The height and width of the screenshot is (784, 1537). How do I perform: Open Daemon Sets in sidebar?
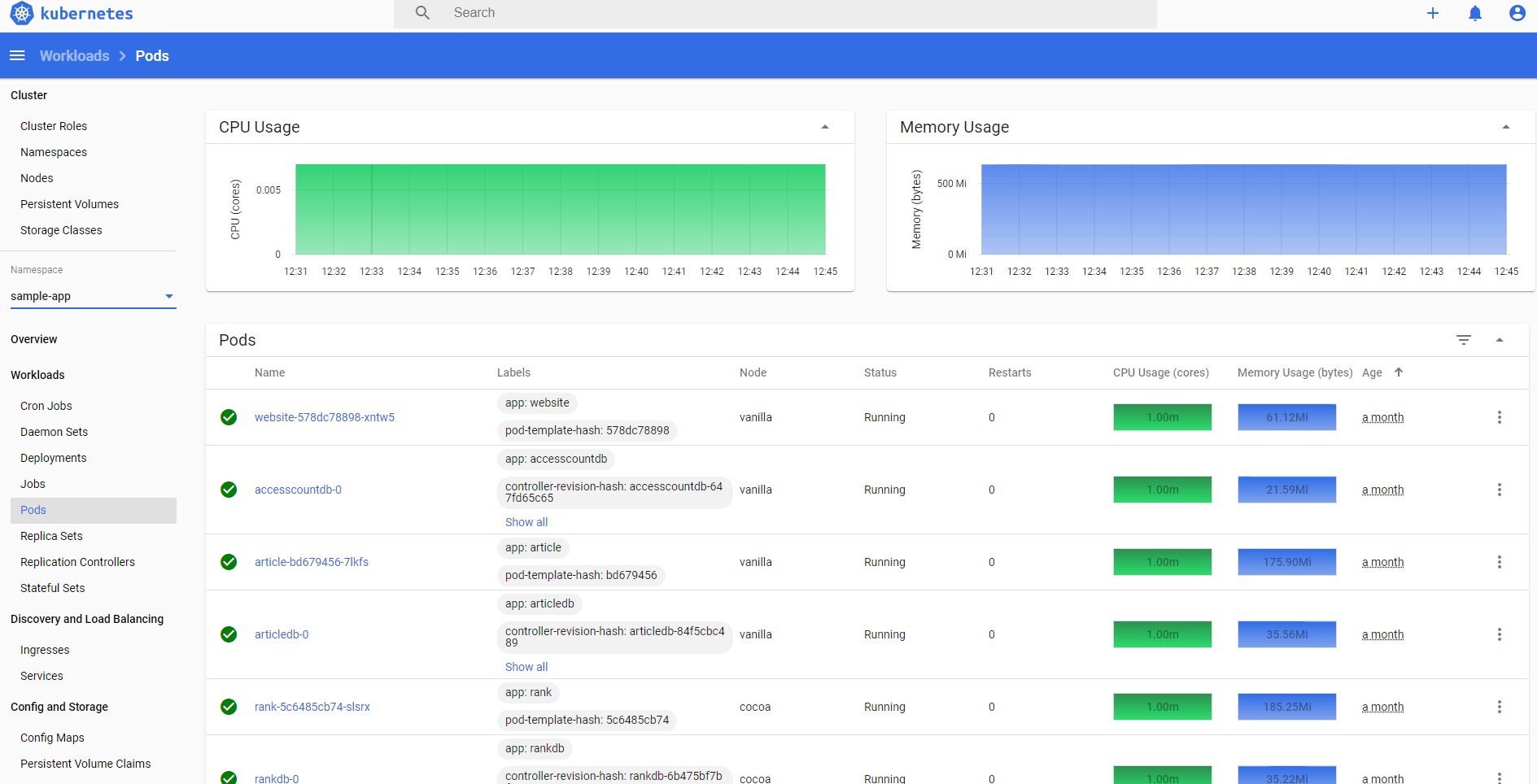click(x=54, y=432)
